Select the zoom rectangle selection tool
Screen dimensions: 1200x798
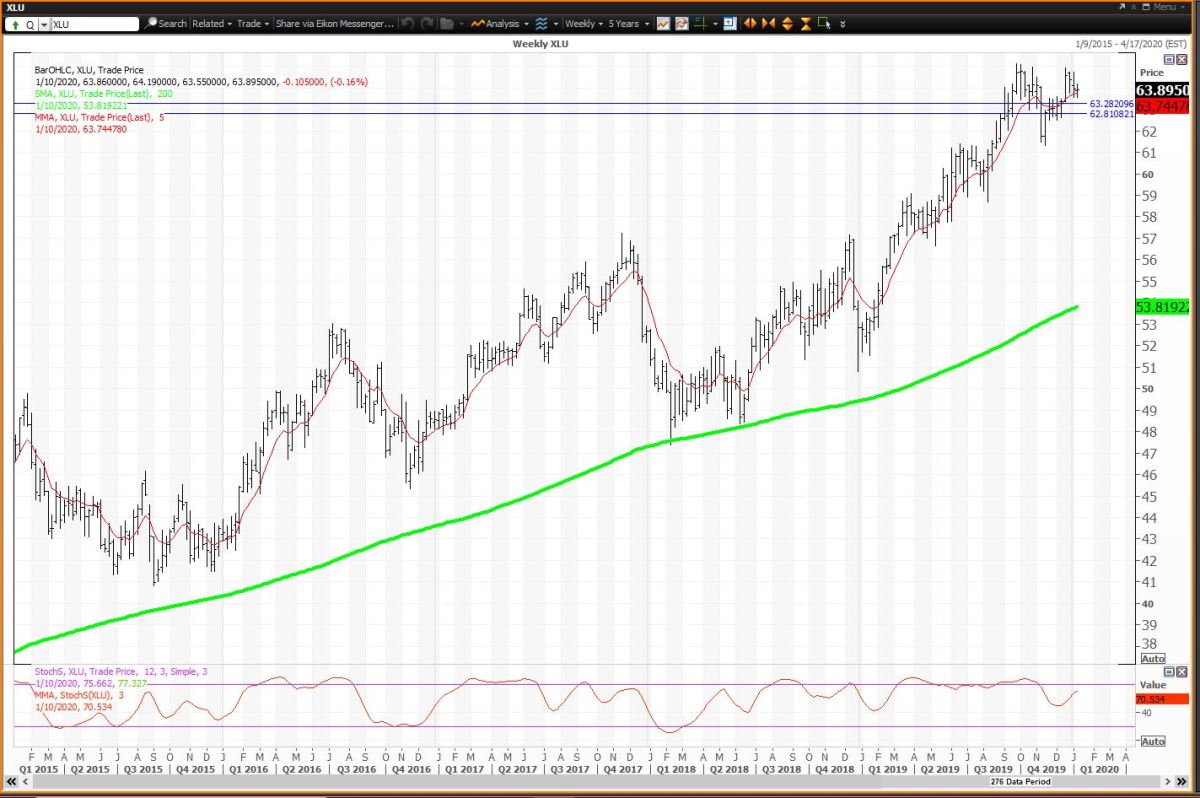pos(823,23)
